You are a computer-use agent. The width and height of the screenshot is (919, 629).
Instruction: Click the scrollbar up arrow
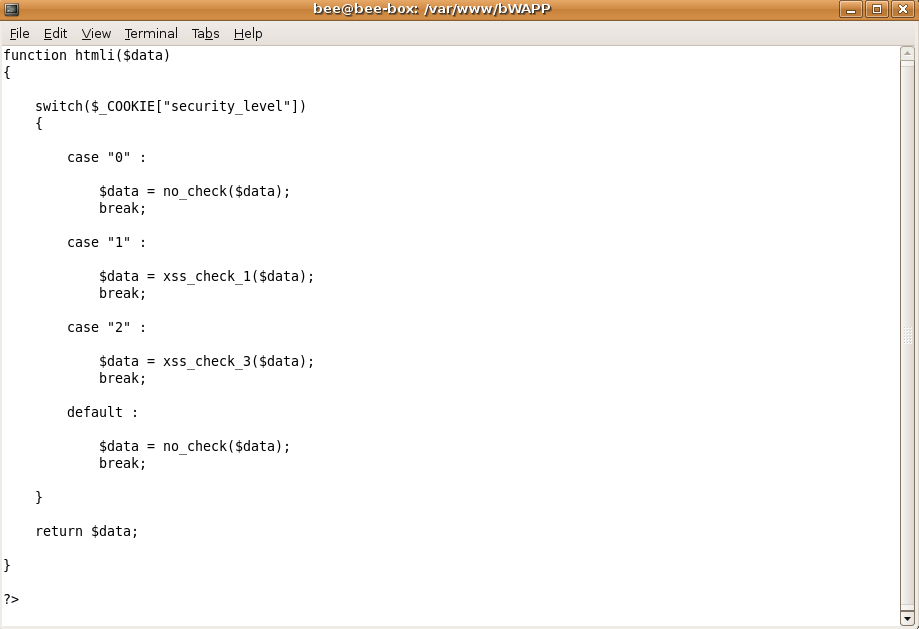[907, 53]
